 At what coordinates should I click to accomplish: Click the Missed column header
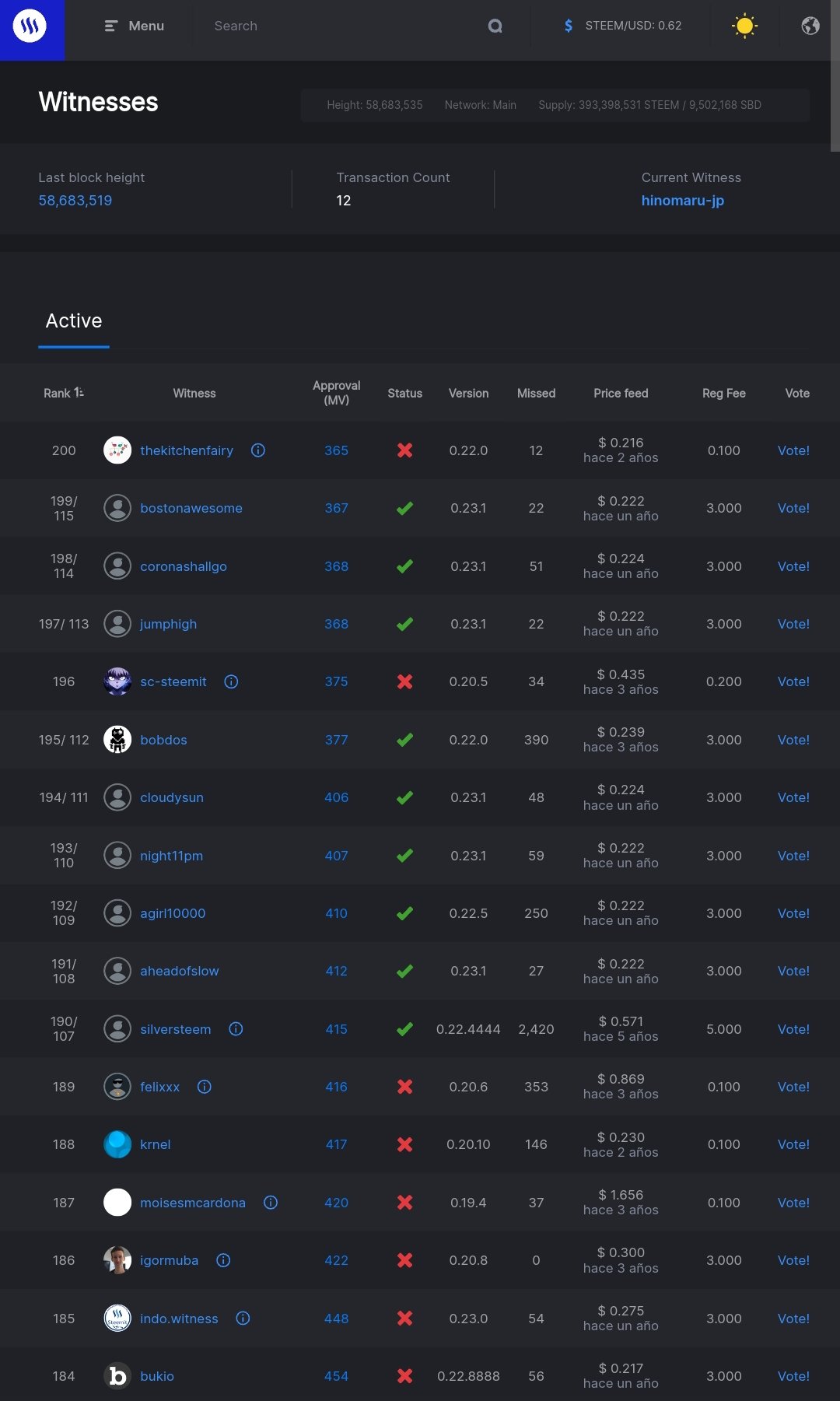point(536,393)
